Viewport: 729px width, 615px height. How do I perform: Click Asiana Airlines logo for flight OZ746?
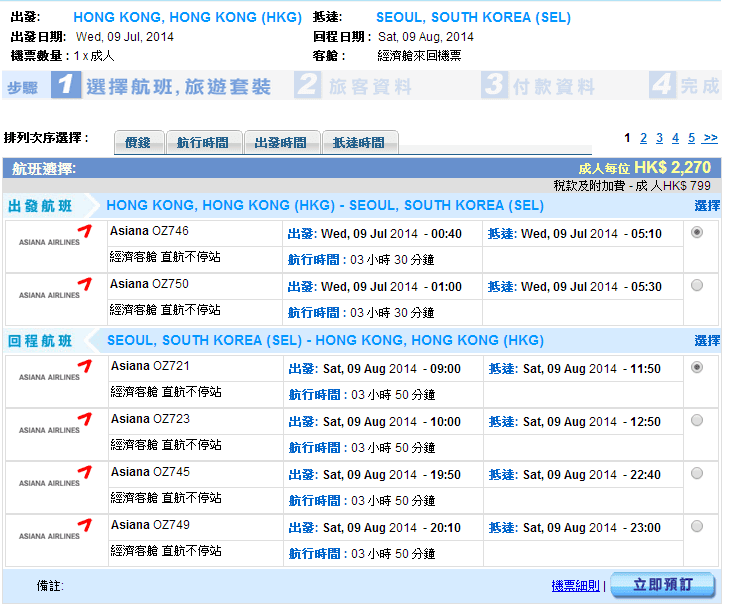pos(56,241)
